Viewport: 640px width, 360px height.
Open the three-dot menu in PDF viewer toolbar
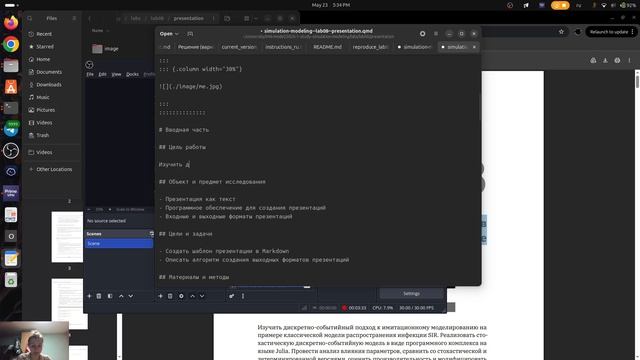pos(629,60)
